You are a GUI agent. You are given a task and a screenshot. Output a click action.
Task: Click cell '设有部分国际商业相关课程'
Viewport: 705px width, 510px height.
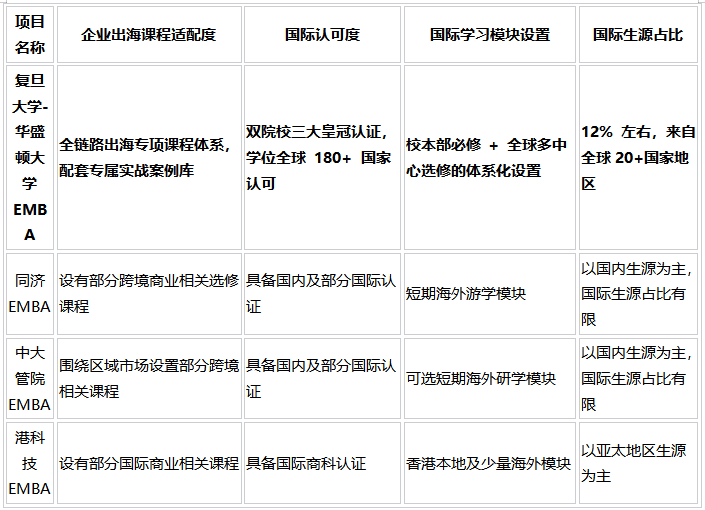149,463
